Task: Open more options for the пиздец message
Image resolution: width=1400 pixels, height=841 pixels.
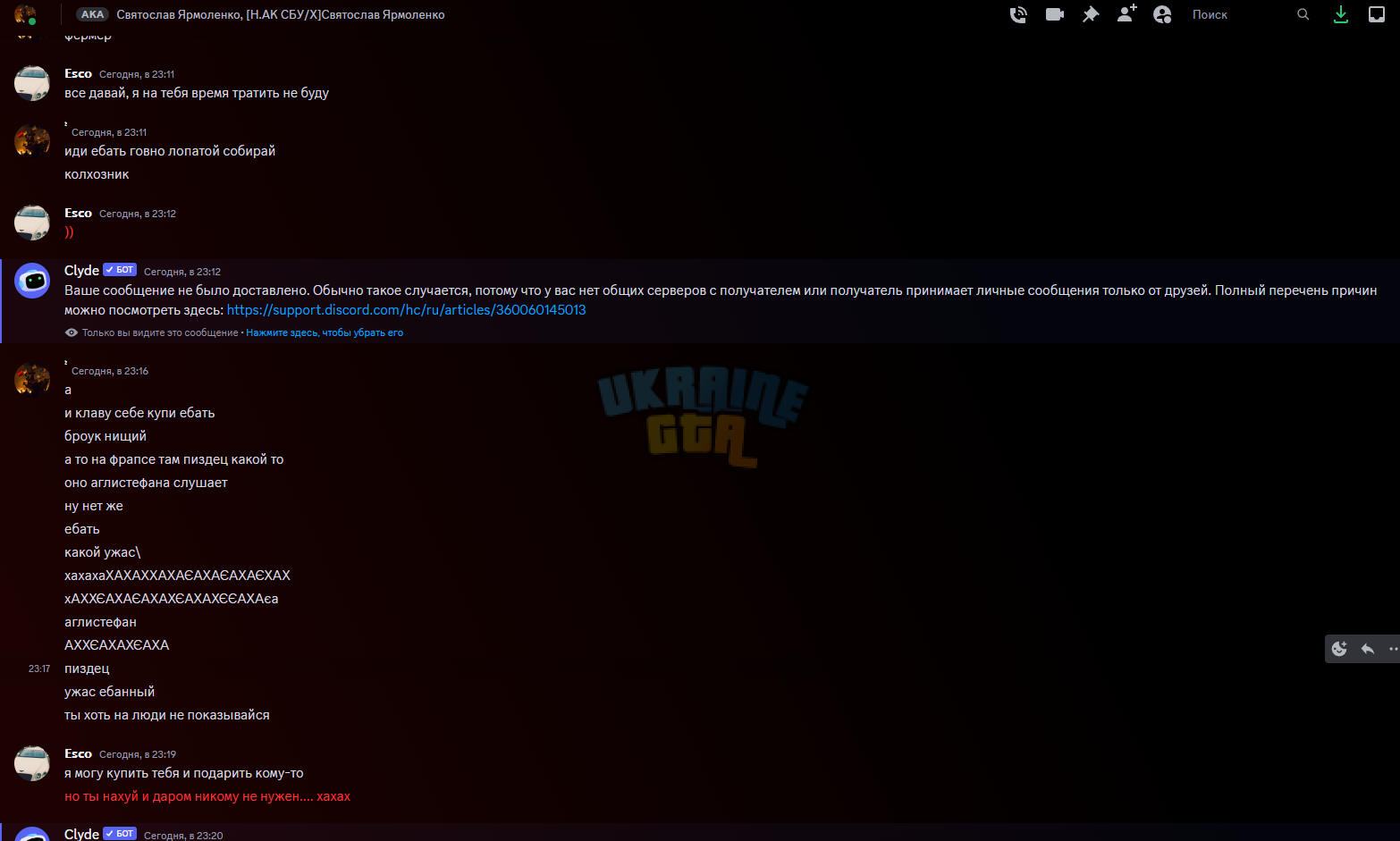Action: point(1393,649)
